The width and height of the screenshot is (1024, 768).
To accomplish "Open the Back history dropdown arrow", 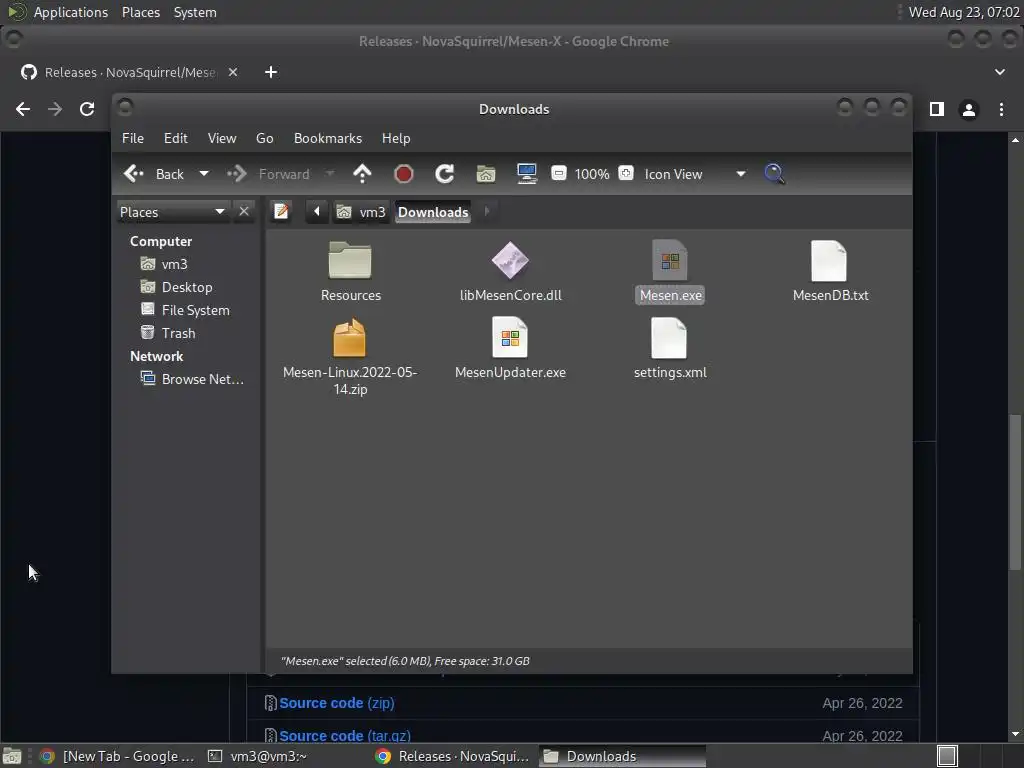I will [x=204, y=174].
